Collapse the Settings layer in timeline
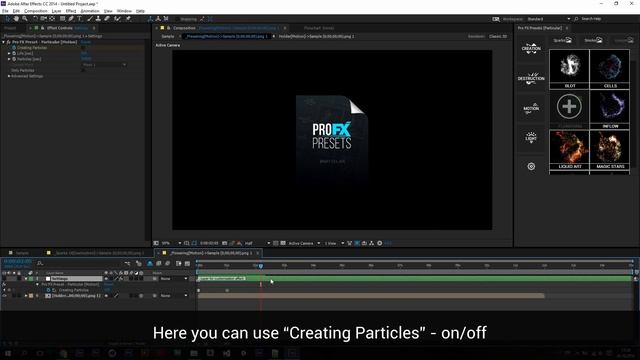The width and height of the screenshot is (640, 360). coord(26,279)
